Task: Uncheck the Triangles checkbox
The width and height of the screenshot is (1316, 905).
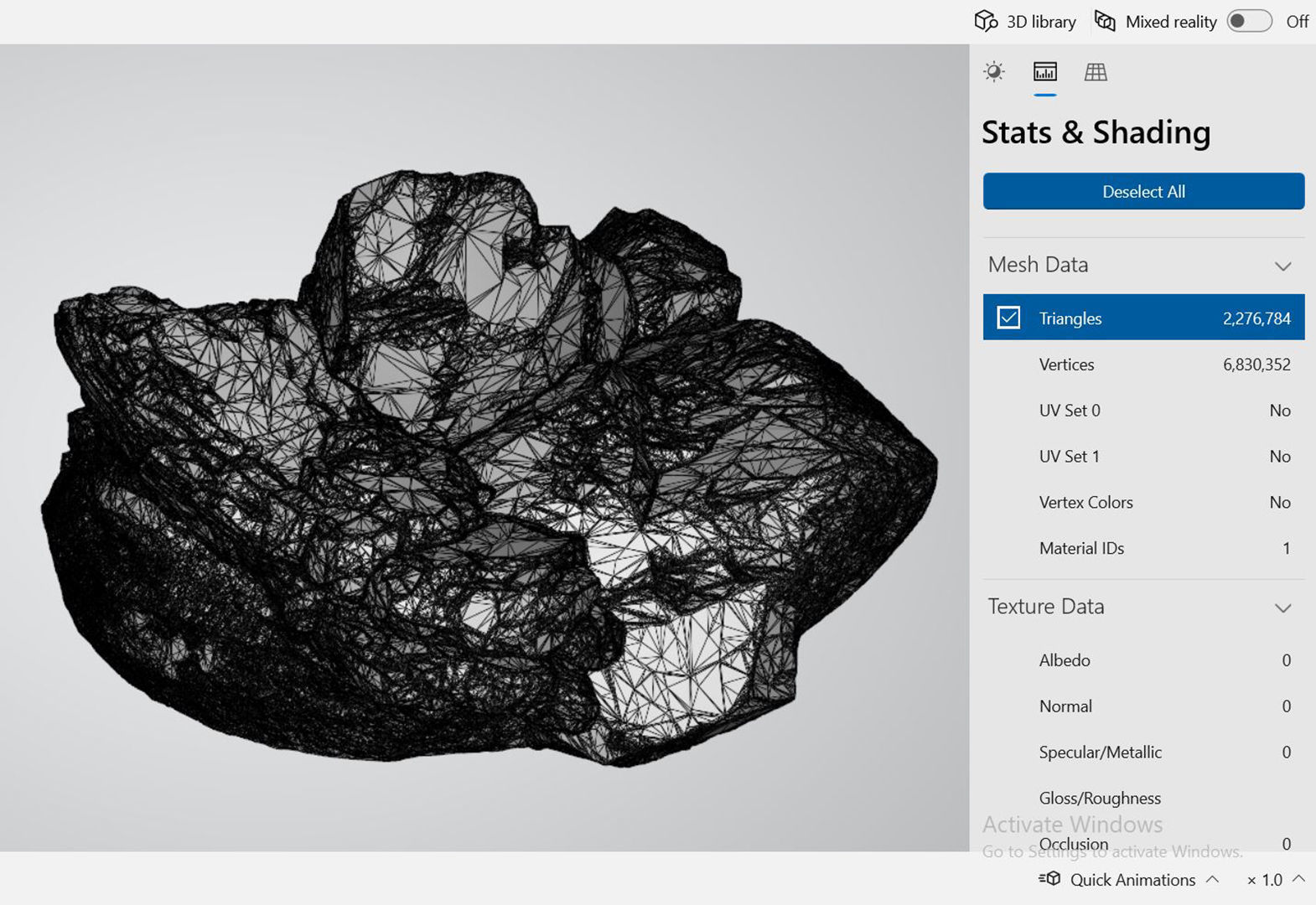Action: click(x=1008, y=318)
